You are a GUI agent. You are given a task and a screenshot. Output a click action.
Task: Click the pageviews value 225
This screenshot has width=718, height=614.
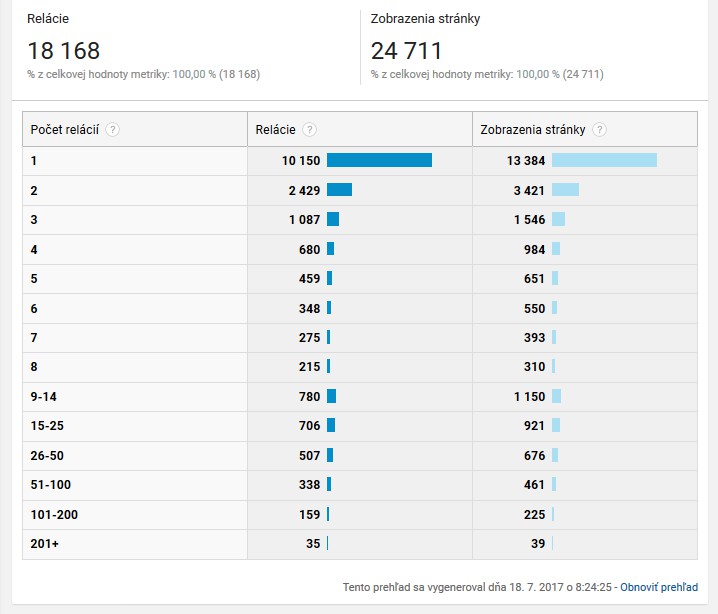pyautogui.click(x=534, y=515)
